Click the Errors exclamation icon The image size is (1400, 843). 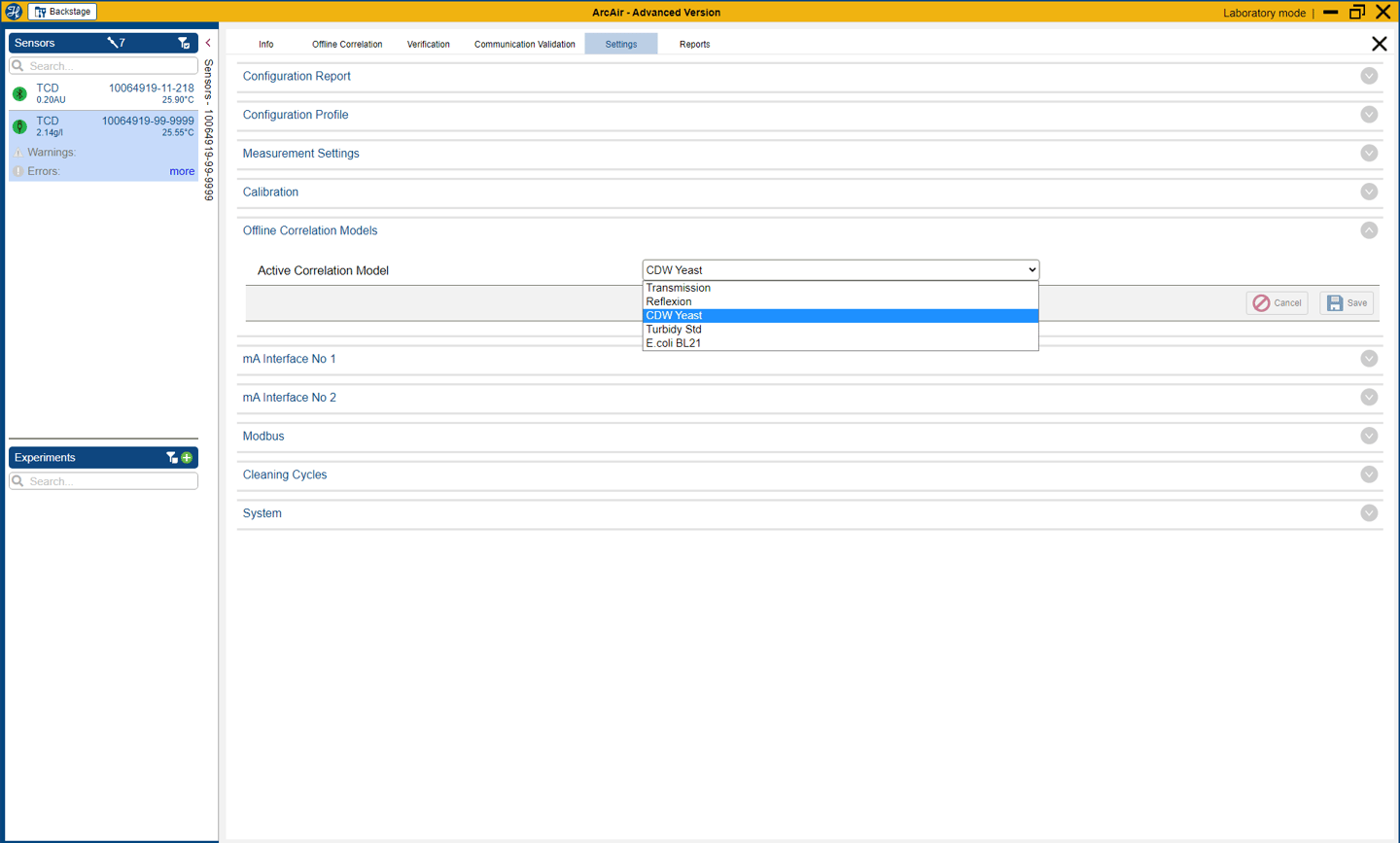[17, 171]
